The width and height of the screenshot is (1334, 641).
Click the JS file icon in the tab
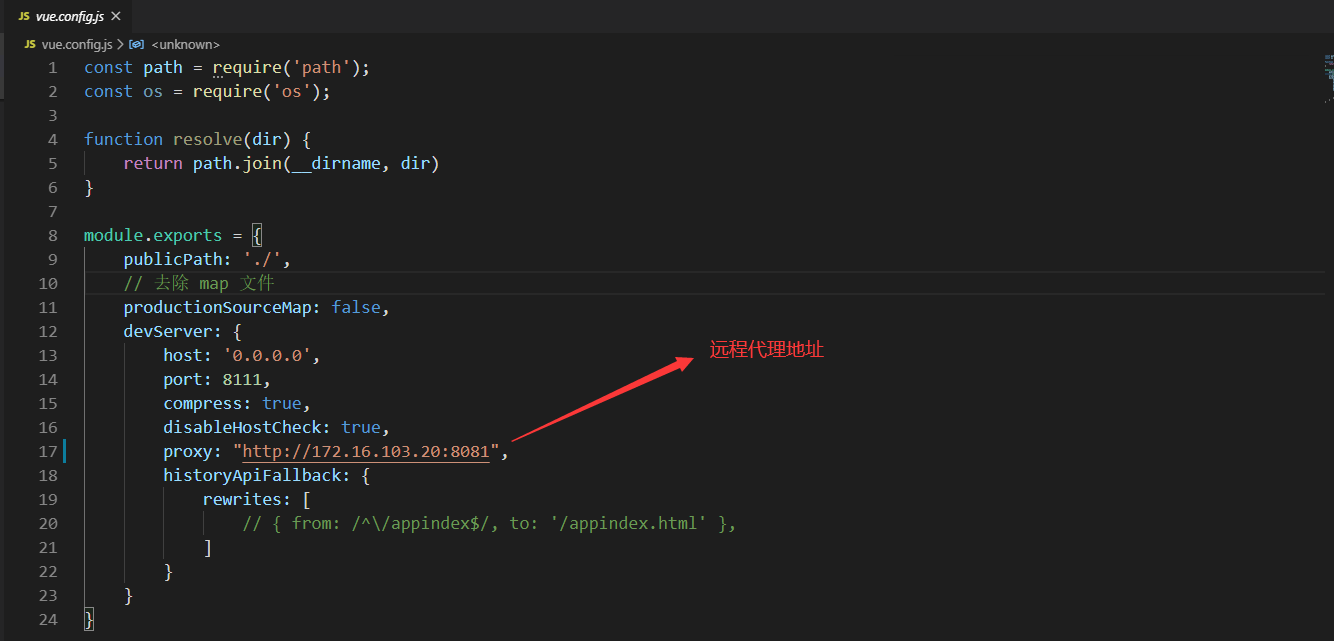click(x=24, y=17)
